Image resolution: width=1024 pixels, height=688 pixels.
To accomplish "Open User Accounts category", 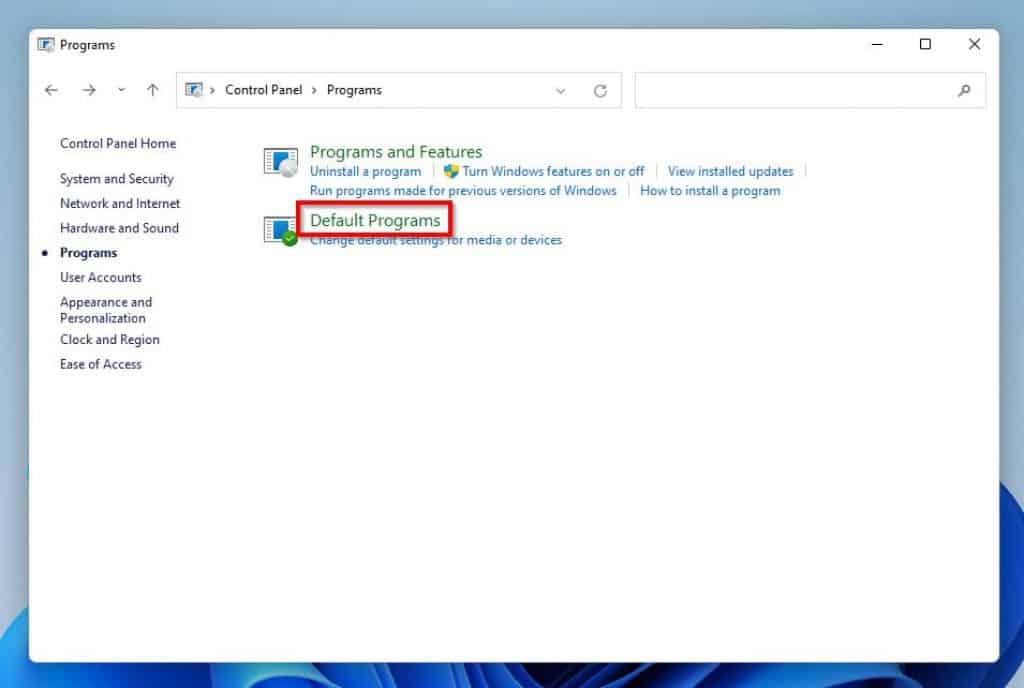I will click(101, 277).
